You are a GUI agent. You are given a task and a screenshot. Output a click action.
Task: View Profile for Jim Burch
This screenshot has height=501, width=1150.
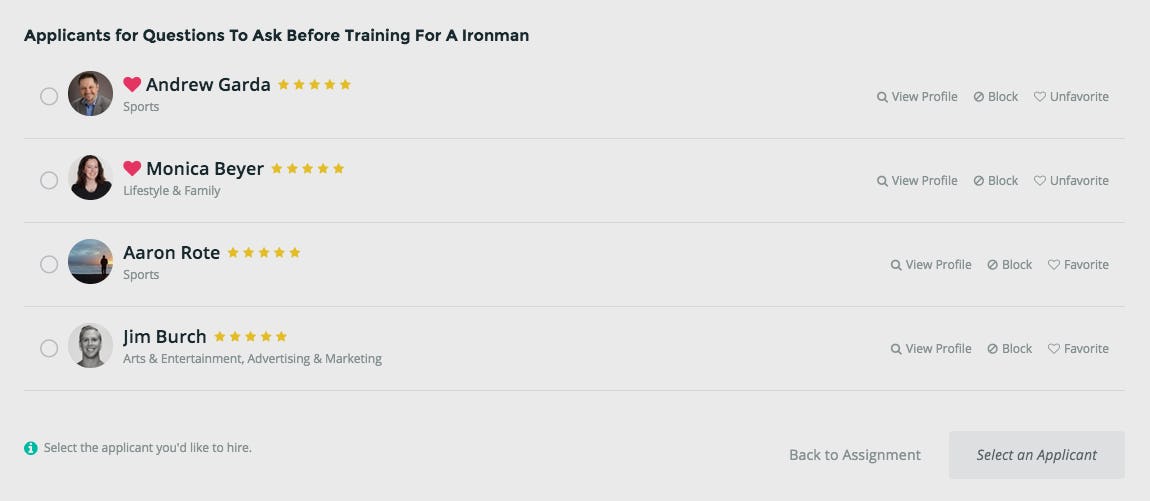pyautogui.click(x=931, y=349)
